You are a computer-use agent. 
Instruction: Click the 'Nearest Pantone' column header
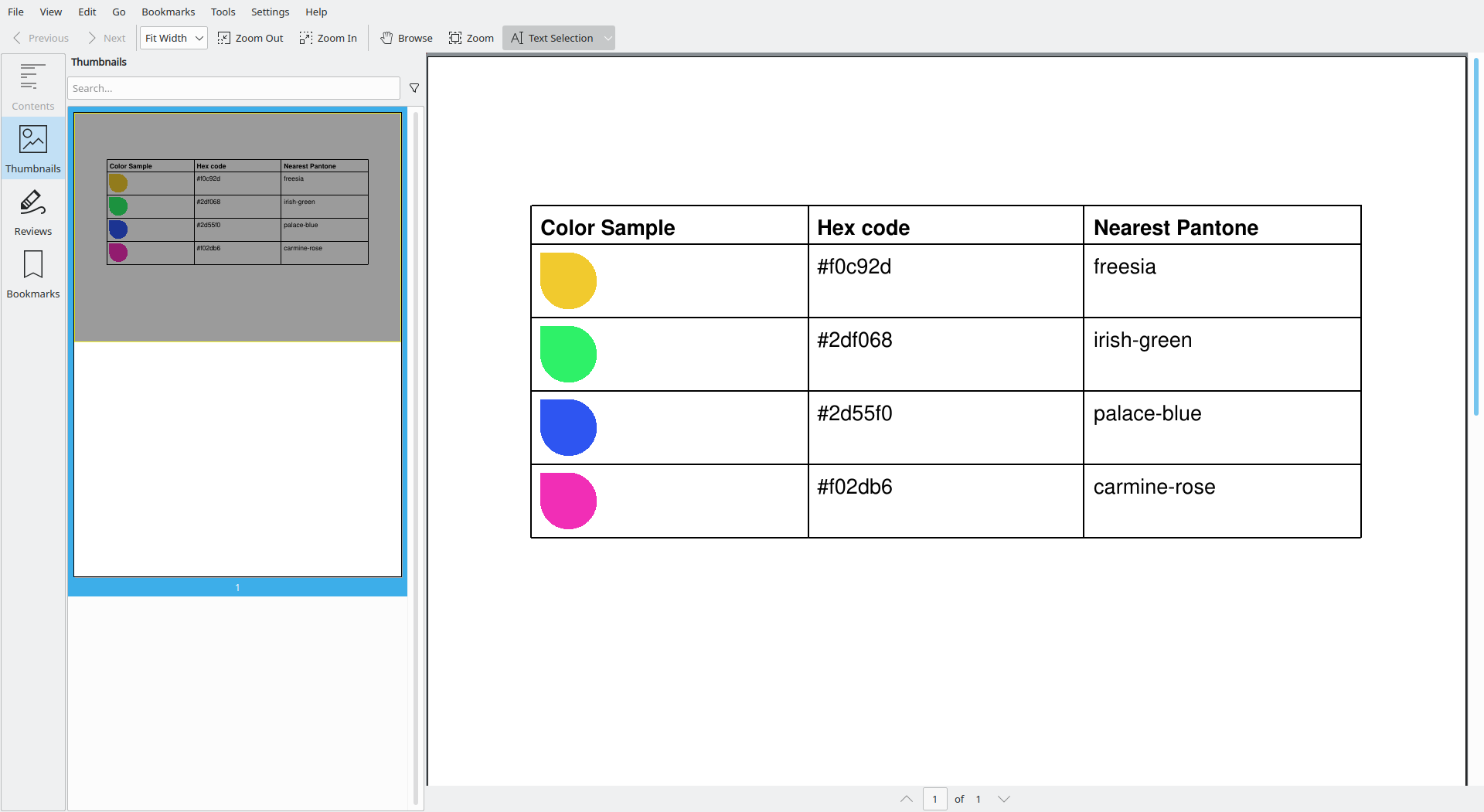1176,228
